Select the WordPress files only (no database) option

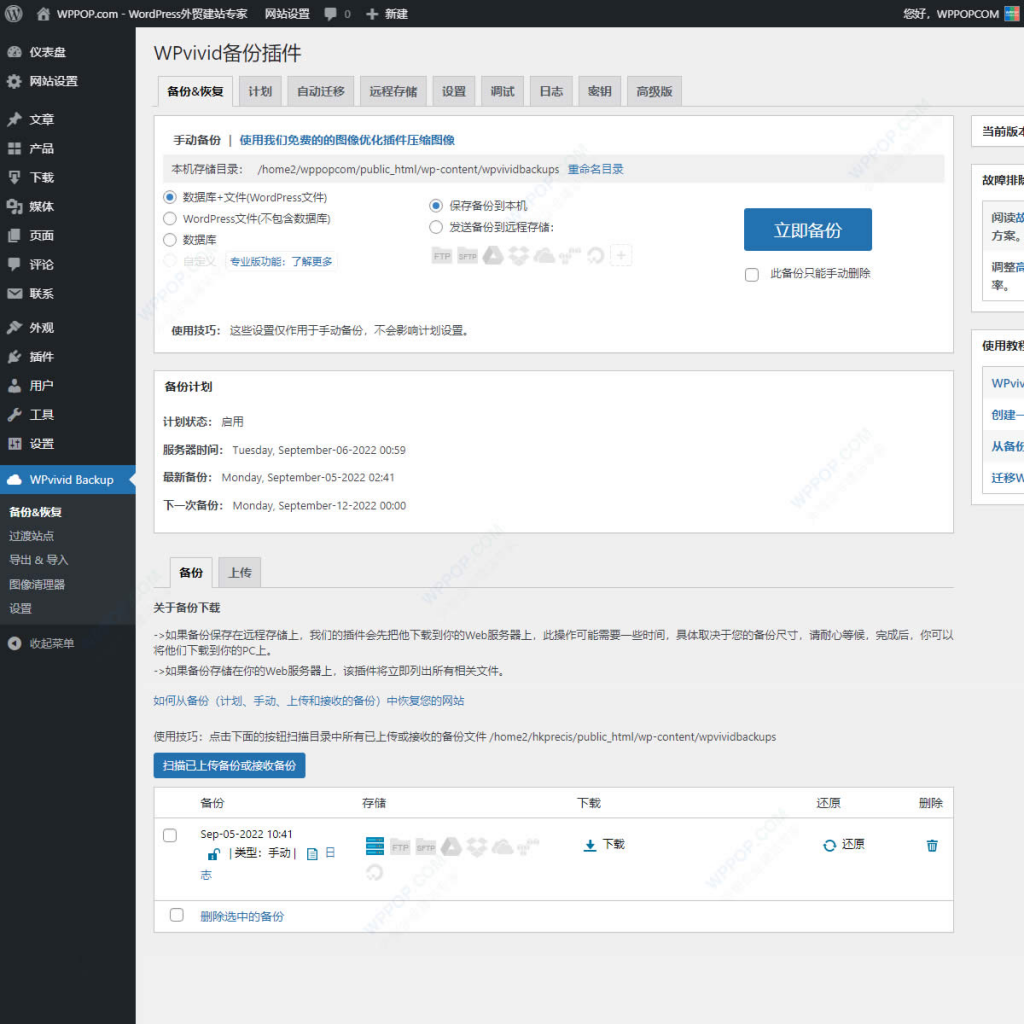tap(170, 218)
